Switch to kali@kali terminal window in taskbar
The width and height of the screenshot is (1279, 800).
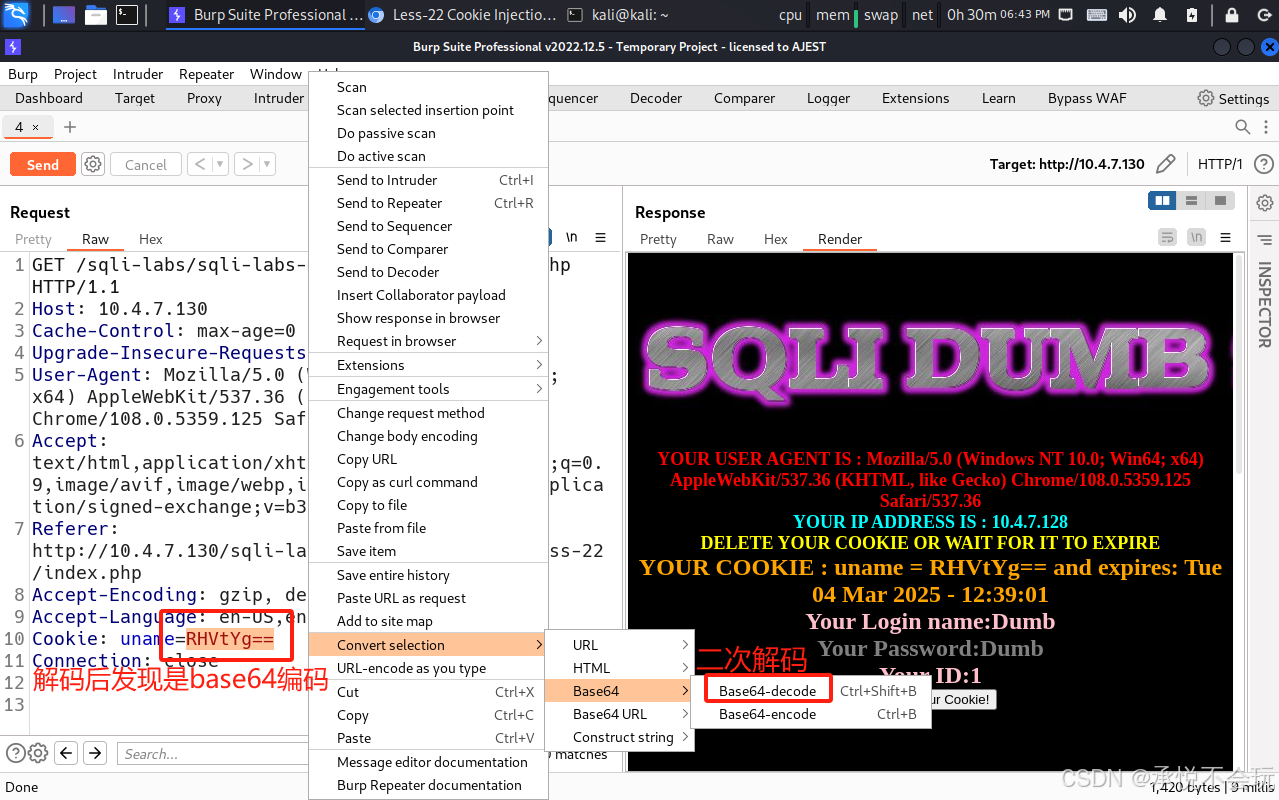[x=618, y=15]
